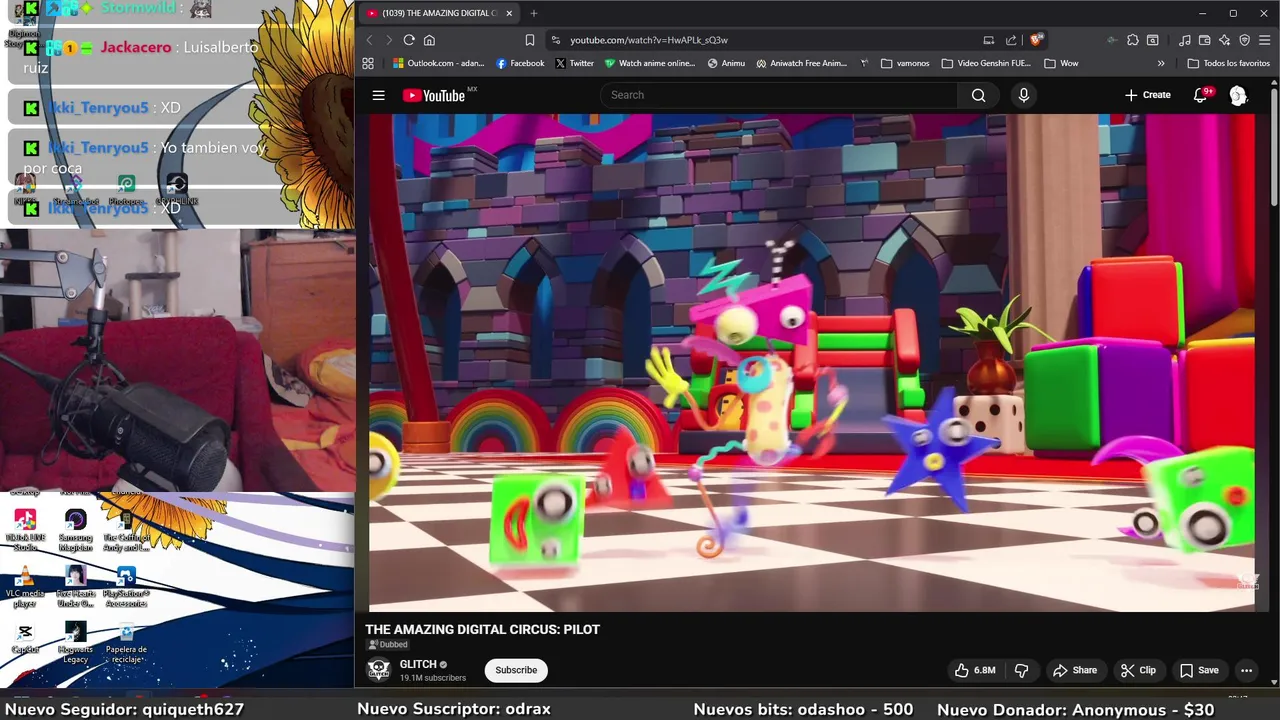Viewport: 1280px width, 720px height.
Task: Open PlayStation Accessories desktop shortcut
Action: 126,587
